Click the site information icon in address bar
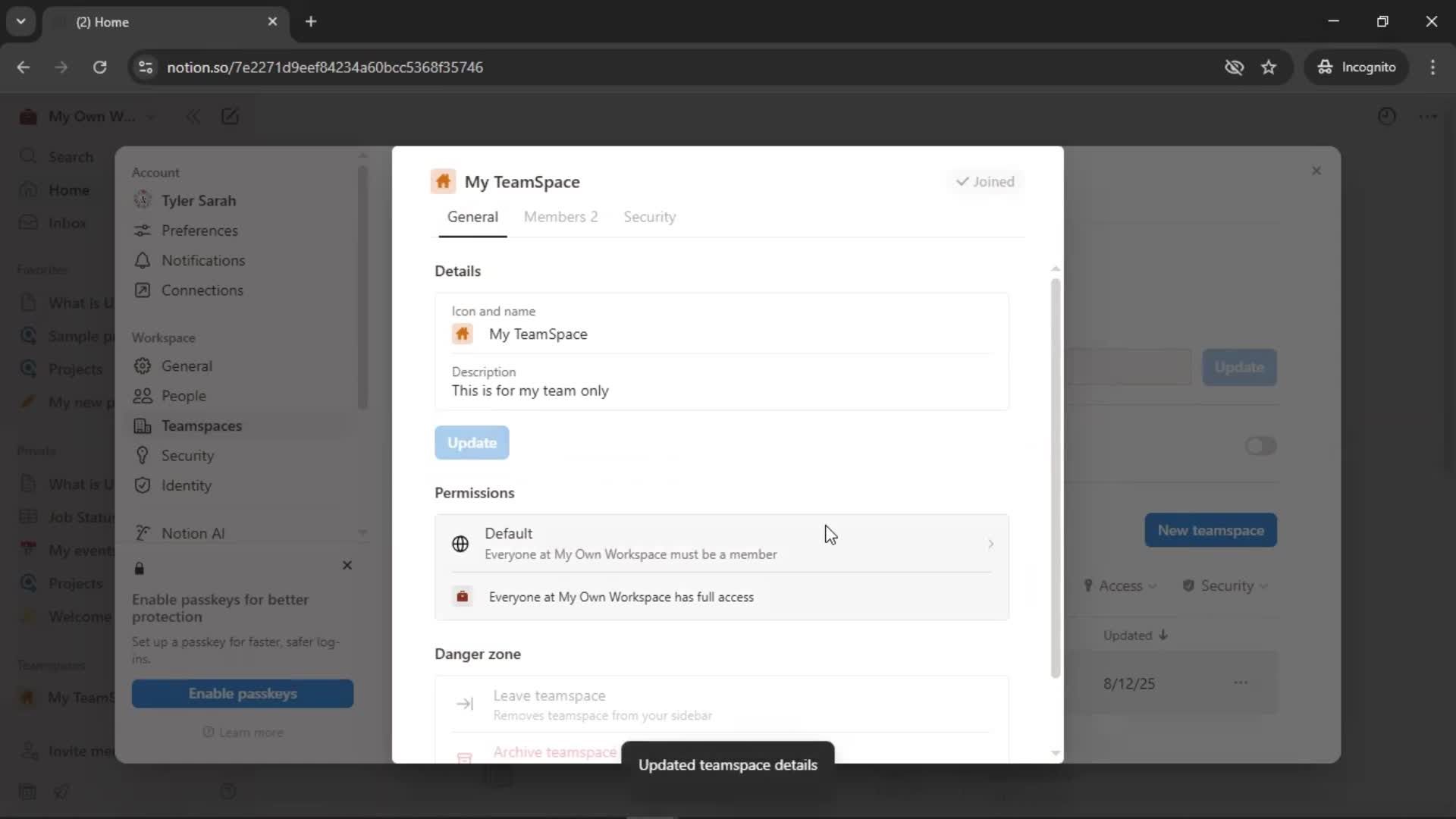 click(146, 67)
